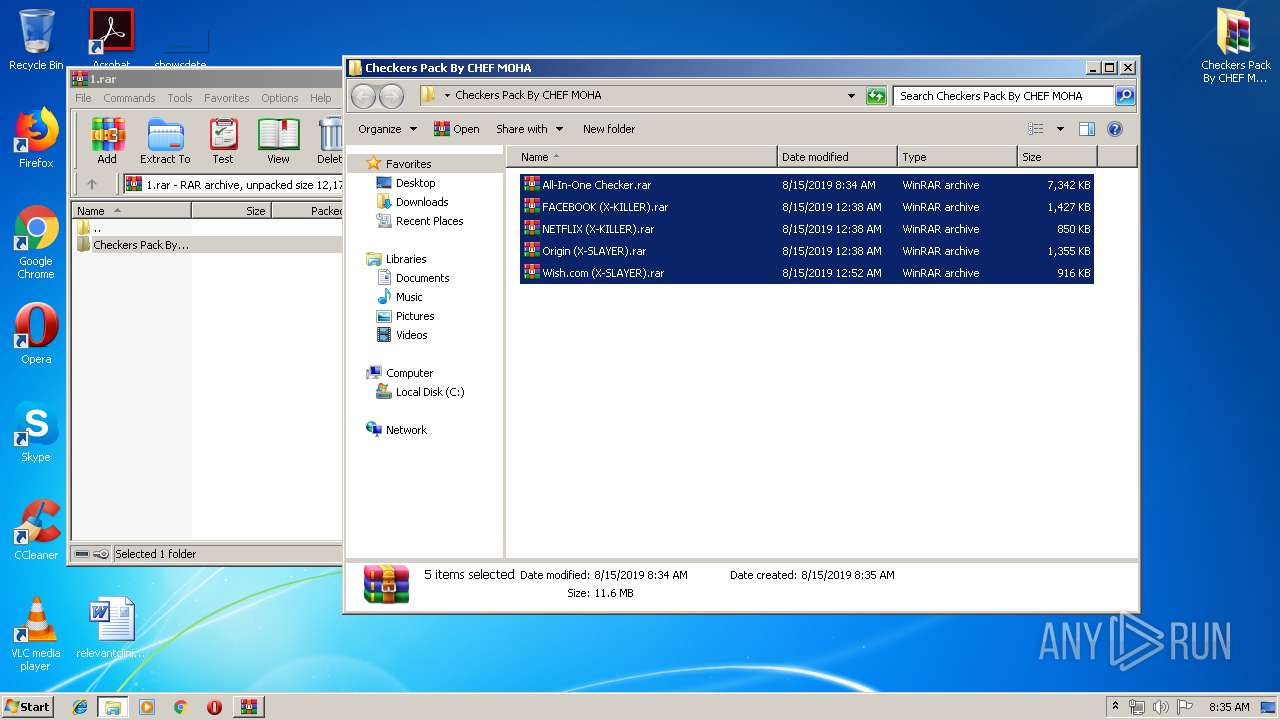Refresh the Explorer folder view

[x=876, y=96]
